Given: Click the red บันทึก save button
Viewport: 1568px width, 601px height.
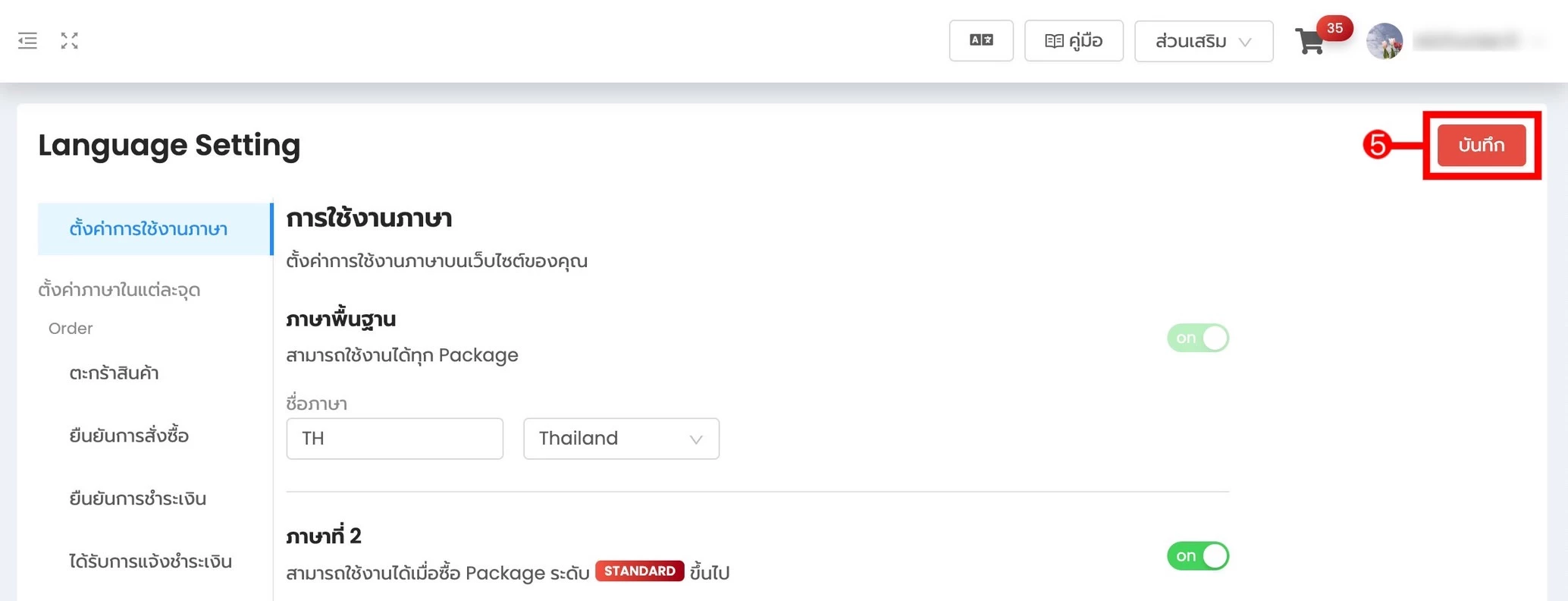Looking at the screenshot, I should tap(1481, 145).
